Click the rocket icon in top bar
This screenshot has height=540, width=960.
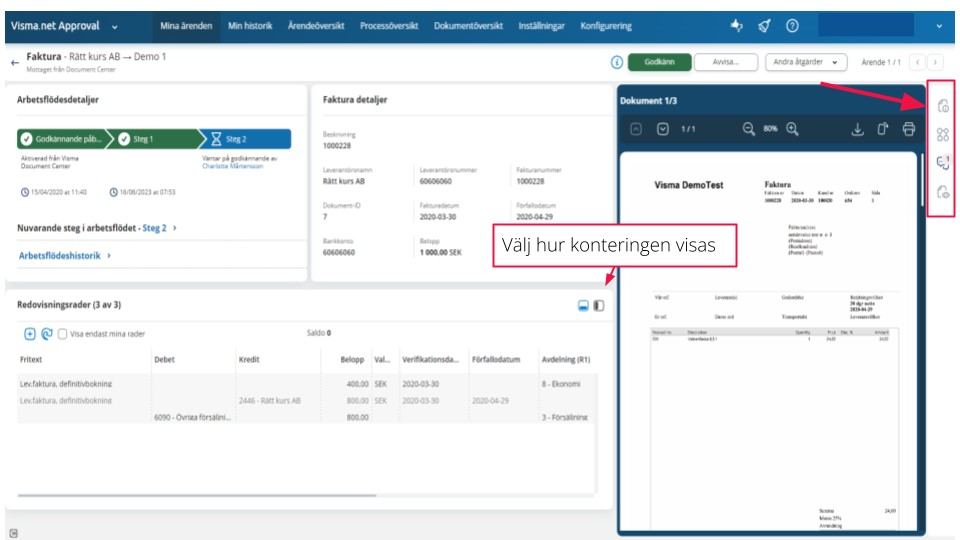click(x=764, y=26)
